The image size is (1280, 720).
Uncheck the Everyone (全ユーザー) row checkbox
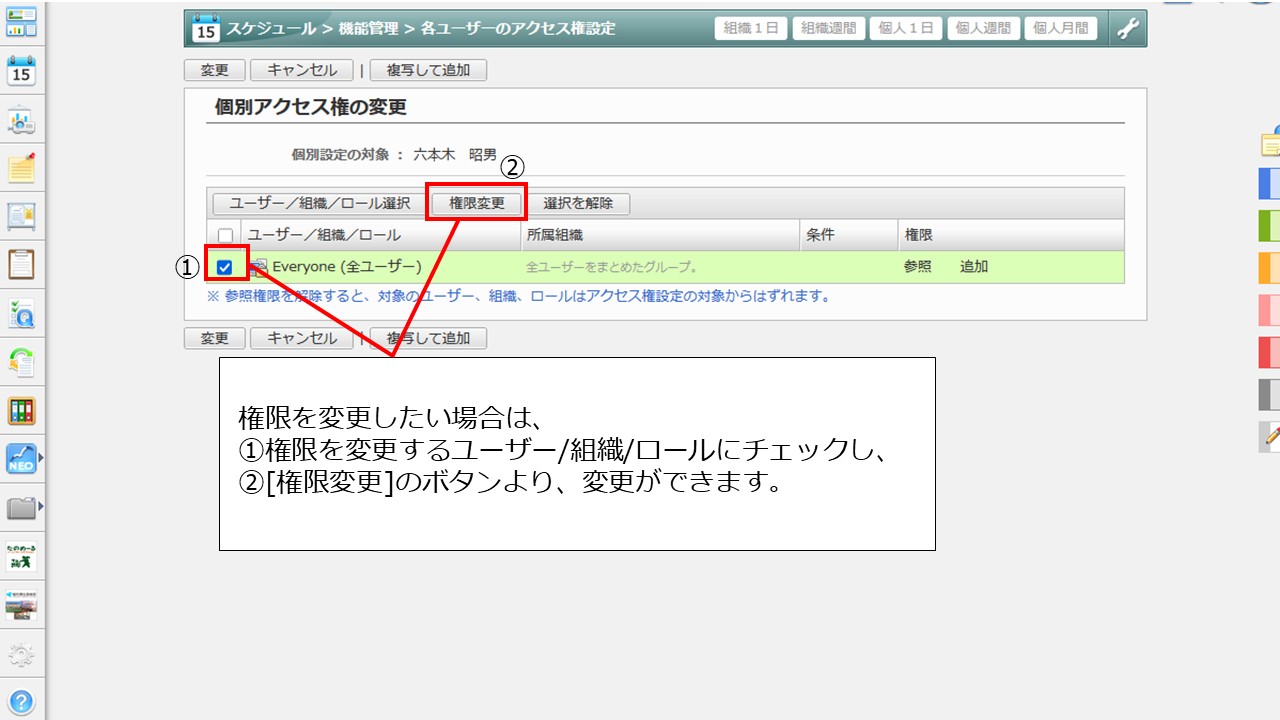click(x=225, y=267)
